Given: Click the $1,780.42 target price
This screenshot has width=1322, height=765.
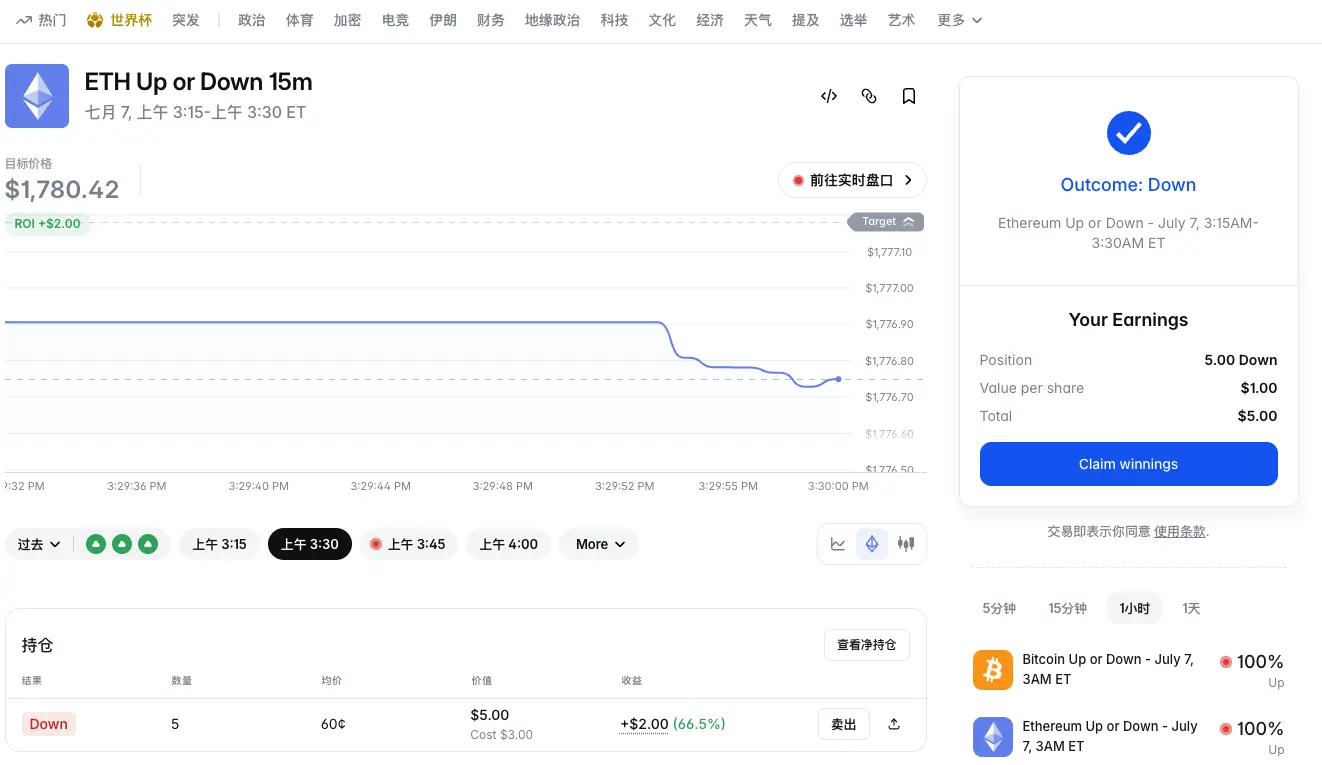Looking at the screenshot, I should [x=62, y=189].
